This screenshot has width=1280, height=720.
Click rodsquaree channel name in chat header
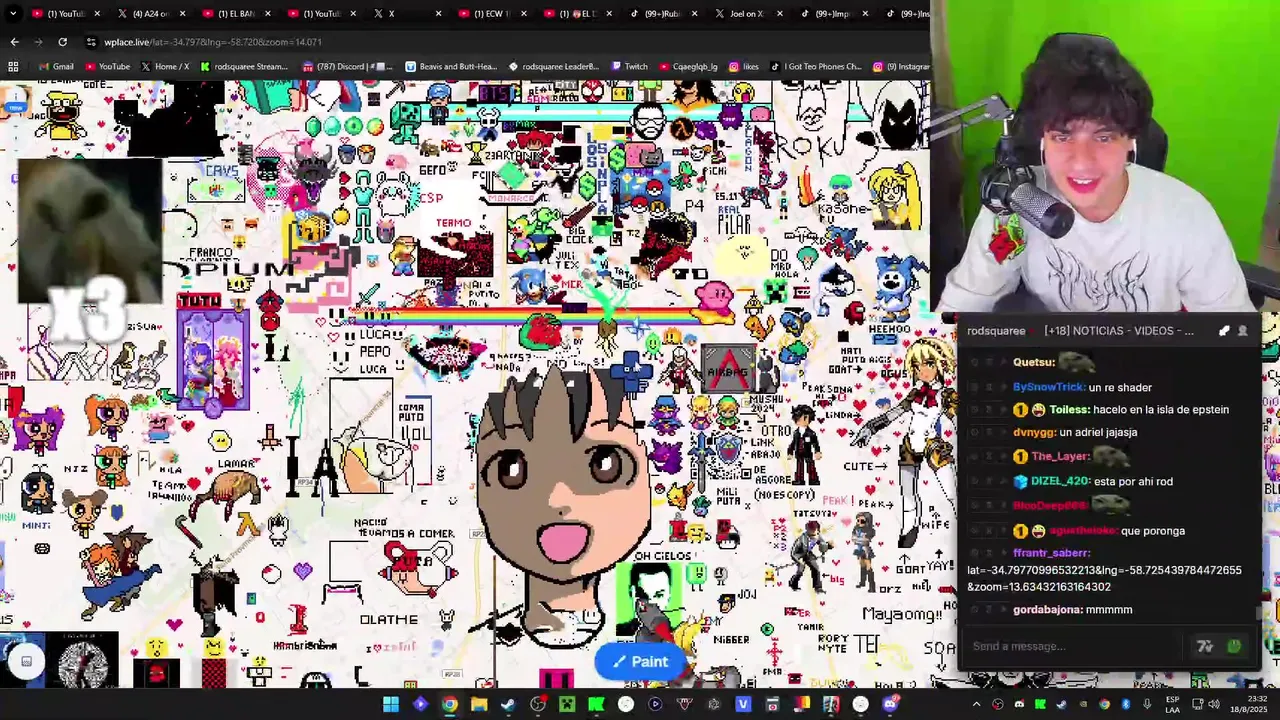[x=996, y=331]
